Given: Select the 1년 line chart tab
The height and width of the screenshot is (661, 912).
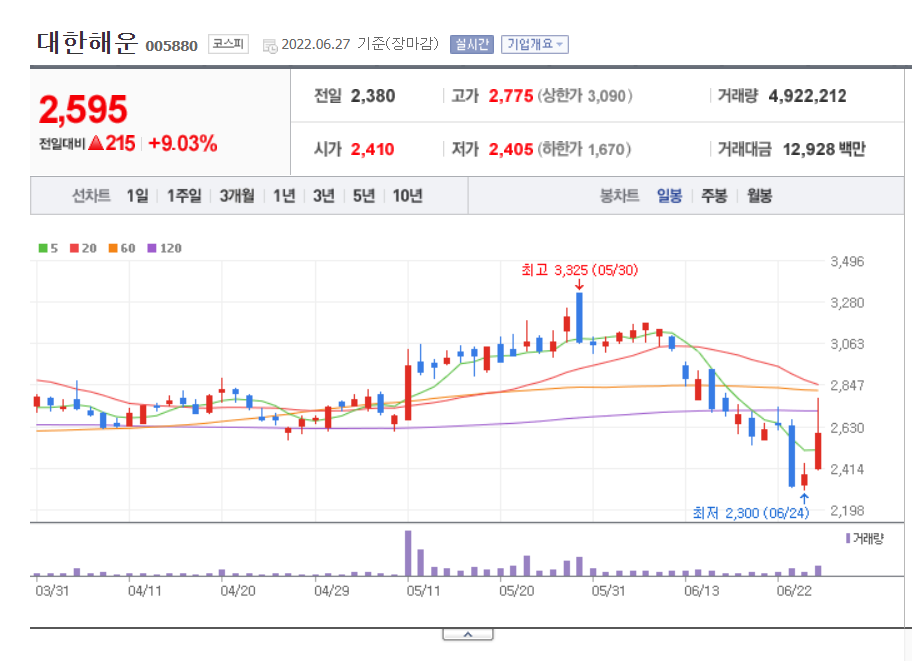Looking at the screenshot, I should point(284,196).
